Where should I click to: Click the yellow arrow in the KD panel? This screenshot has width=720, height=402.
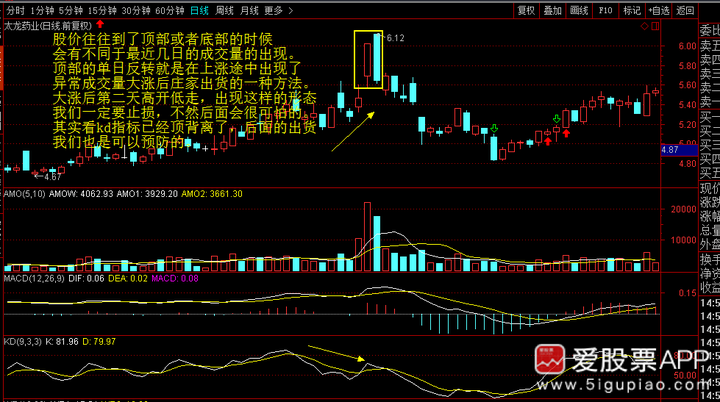click(337, 353)
